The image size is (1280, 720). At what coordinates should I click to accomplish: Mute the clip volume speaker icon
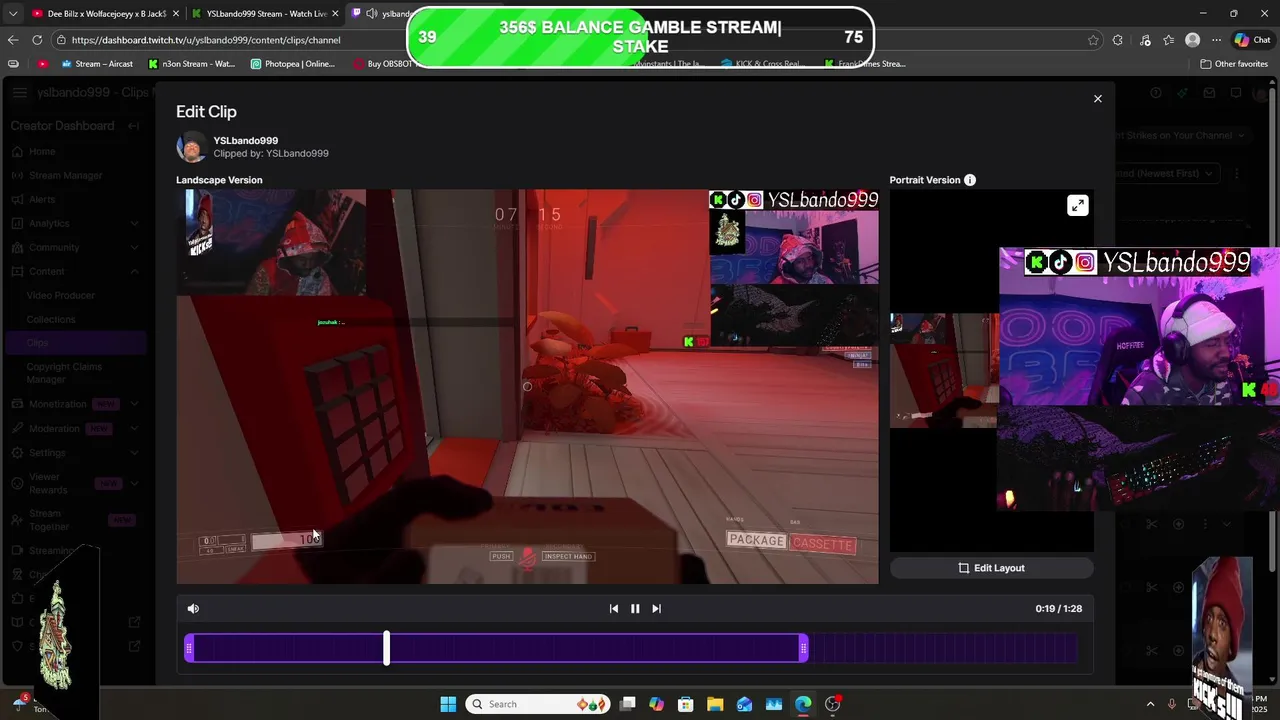click(193, 608)
